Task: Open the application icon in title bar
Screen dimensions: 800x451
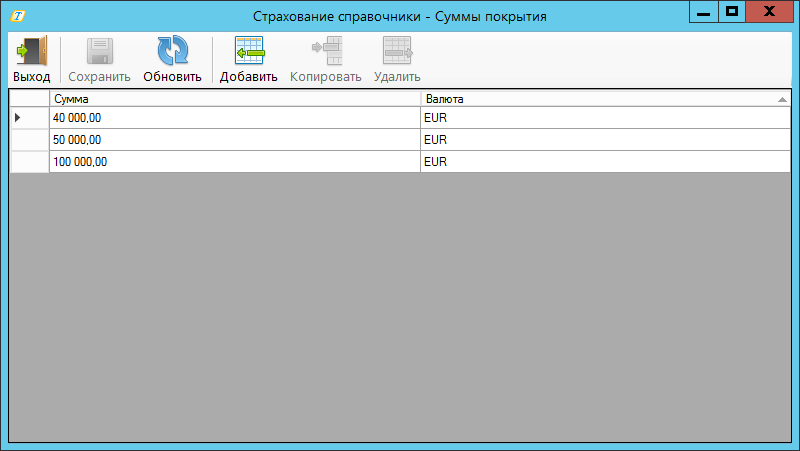Action: click(x=17, y=17)
